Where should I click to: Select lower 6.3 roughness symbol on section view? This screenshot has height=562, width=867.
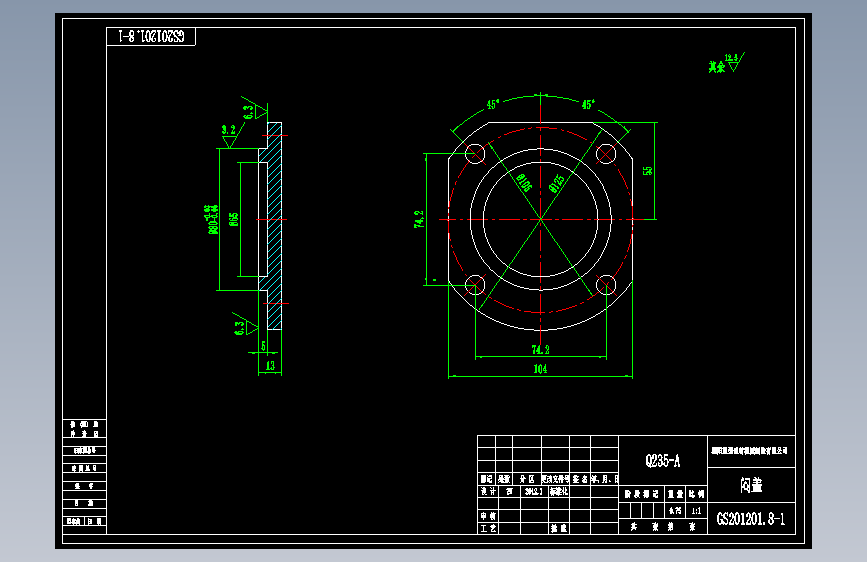point(246,326)
